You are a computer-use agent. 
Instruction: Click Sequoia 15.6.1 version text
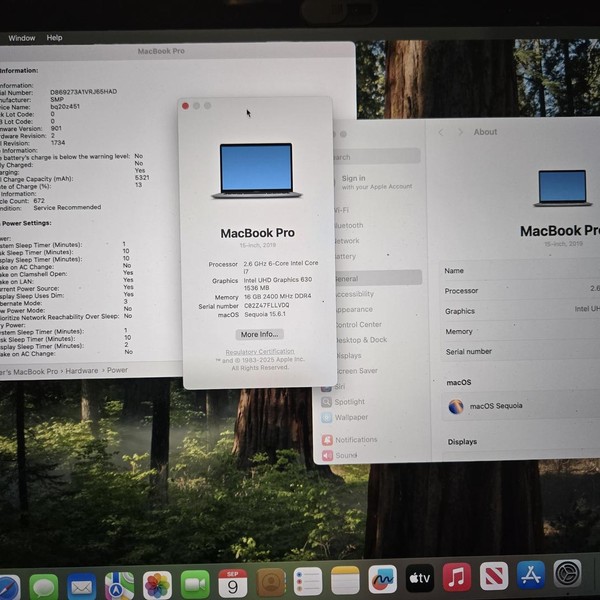265,314
